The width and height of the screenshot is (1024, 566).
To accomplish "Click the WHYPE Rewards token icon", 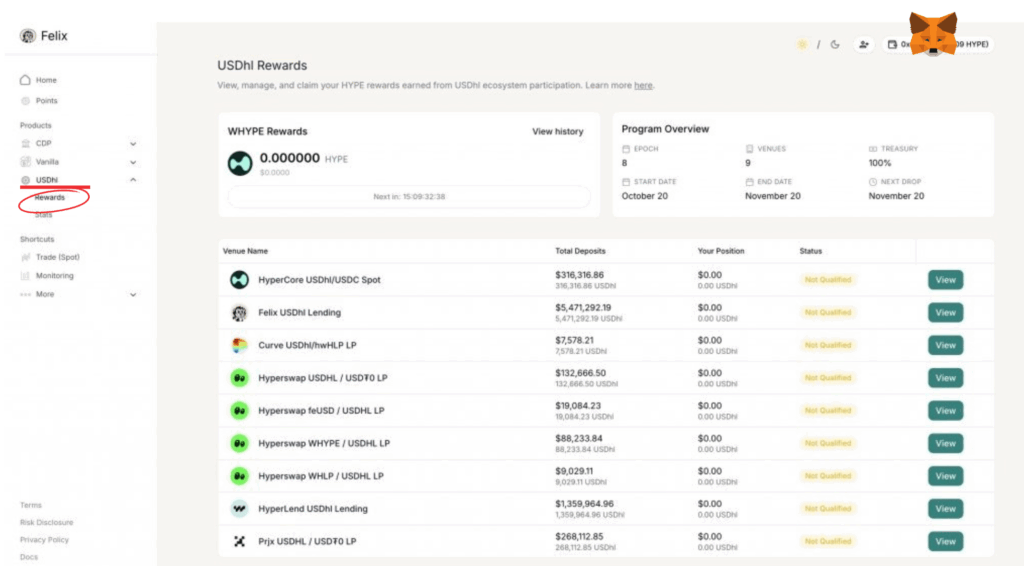I will [x=240, y=163].
